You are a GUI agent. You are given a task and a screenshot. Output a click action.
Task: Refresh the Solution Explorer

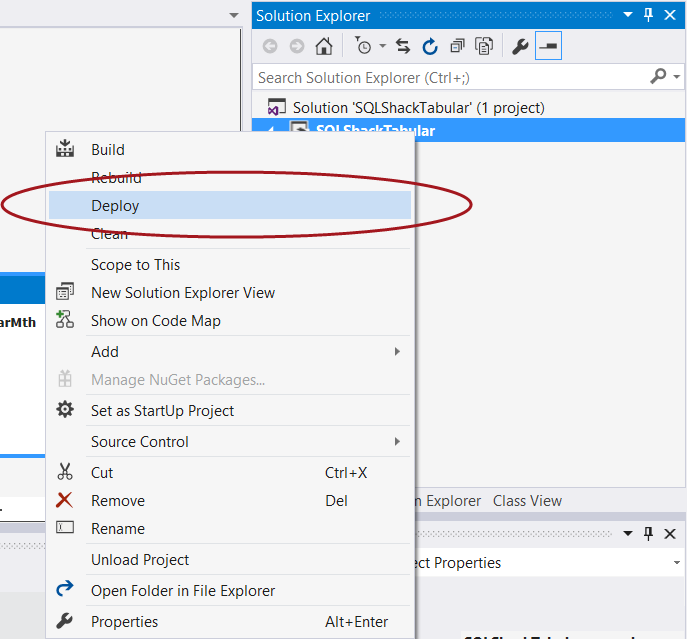430,46
